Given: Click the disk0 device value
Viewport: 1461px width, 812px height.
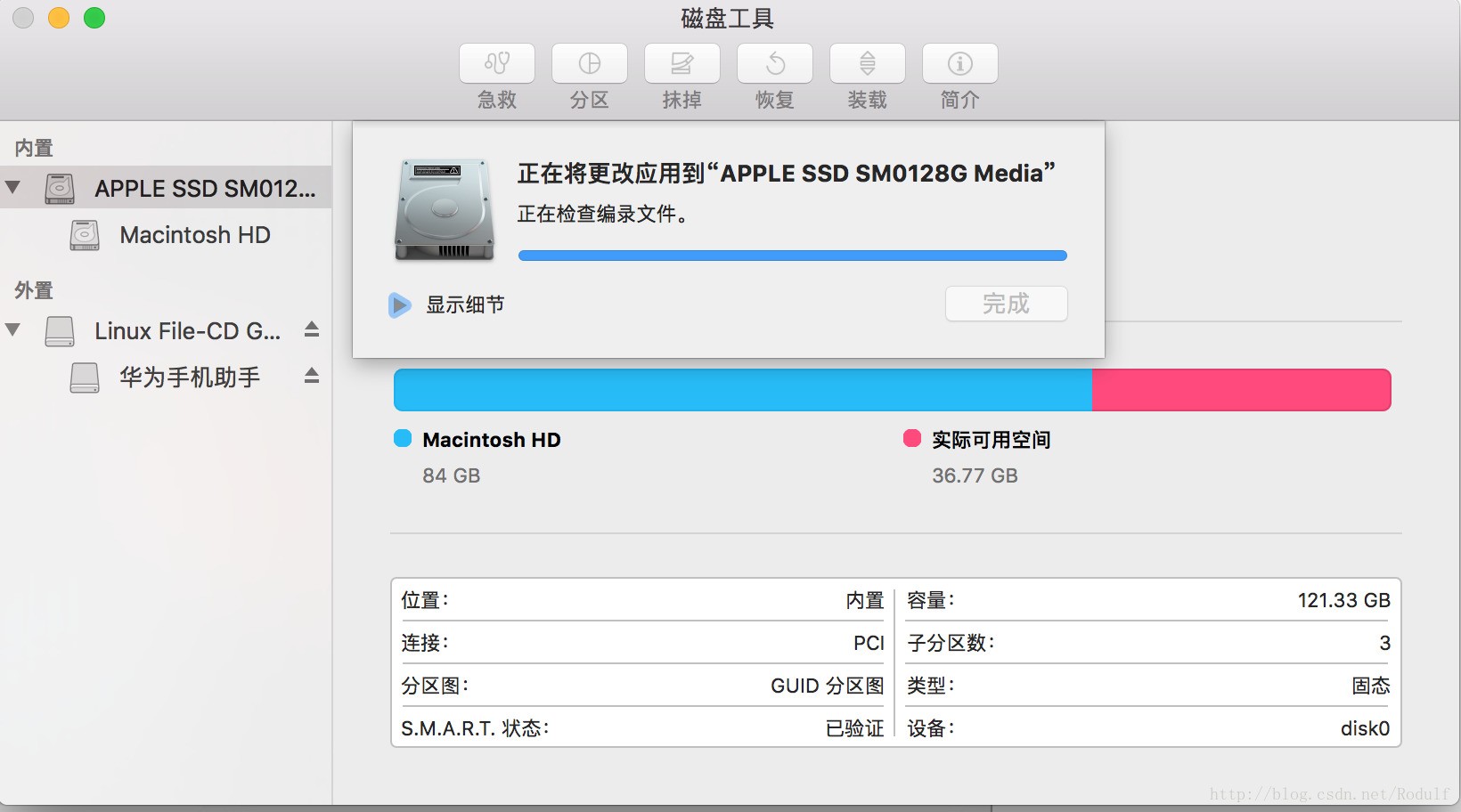Looking at the screenshot, I should coord(1366,728).
